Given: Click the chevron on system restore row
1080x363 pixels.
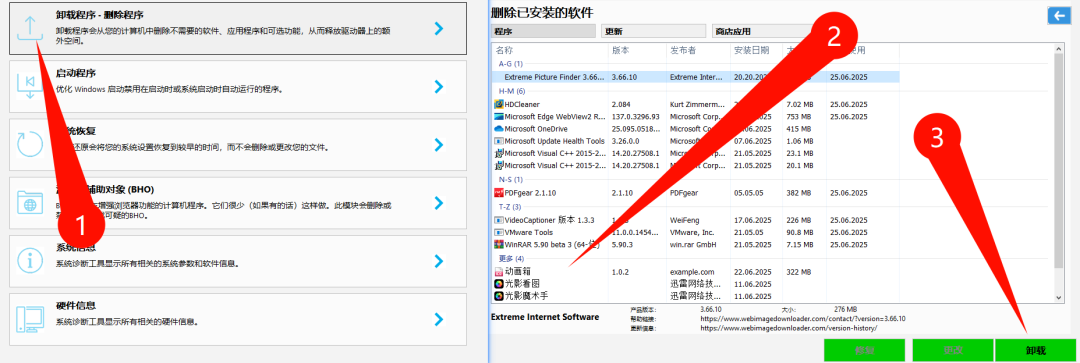Looking at the screenshot, I should click(439, 145).
